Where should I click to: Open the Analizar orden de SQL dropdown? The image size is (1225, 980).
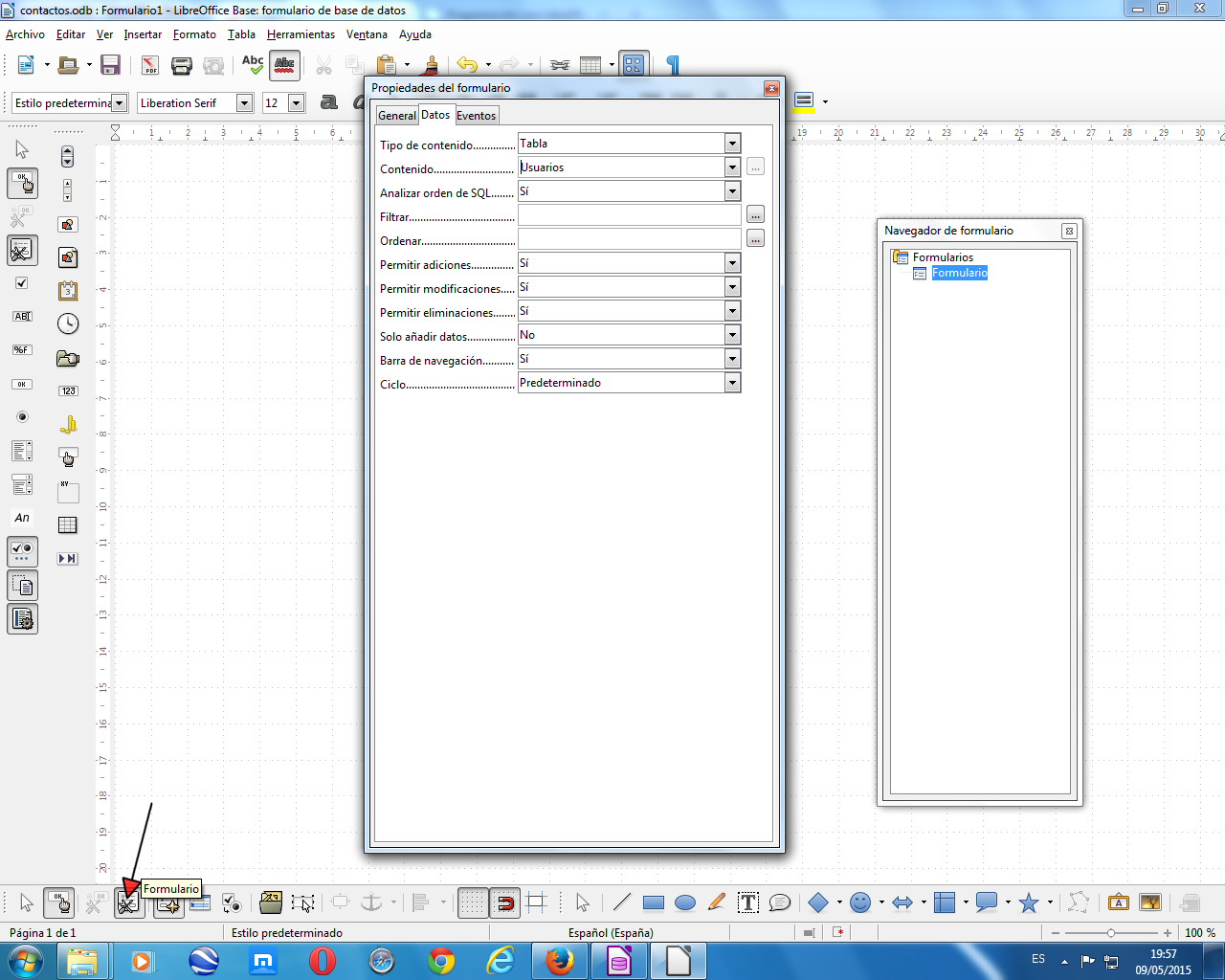732,191
